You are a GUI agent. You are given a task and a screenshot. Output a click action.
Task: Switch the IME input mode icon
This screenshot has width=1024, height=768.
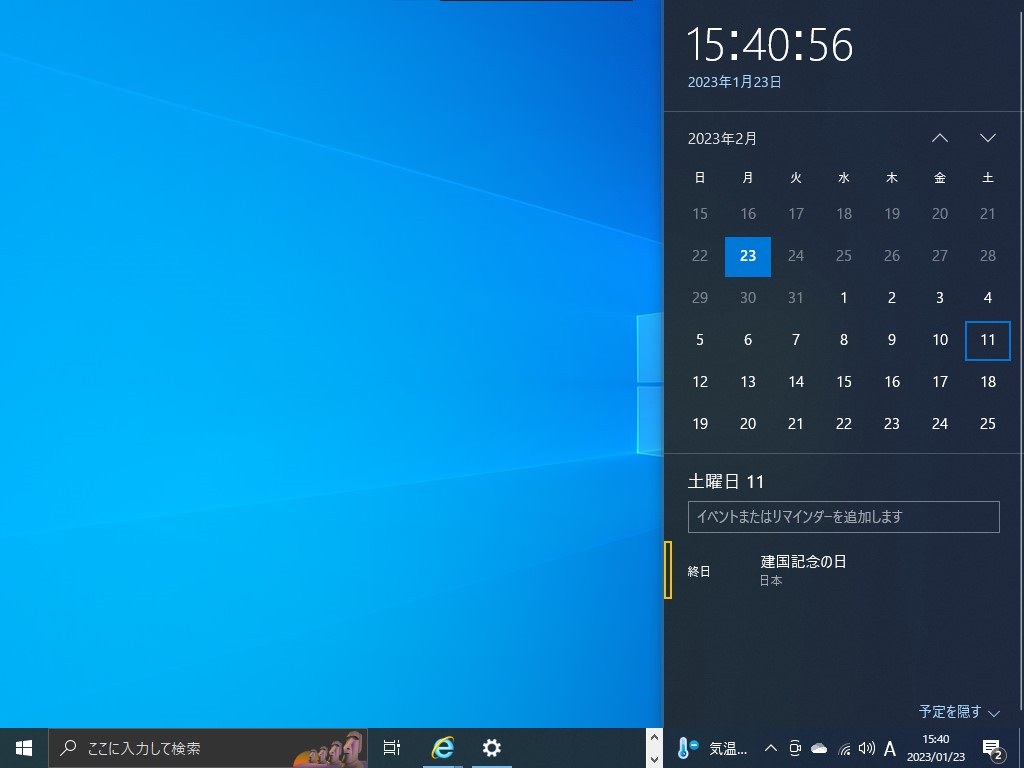(x=890, y=748)
